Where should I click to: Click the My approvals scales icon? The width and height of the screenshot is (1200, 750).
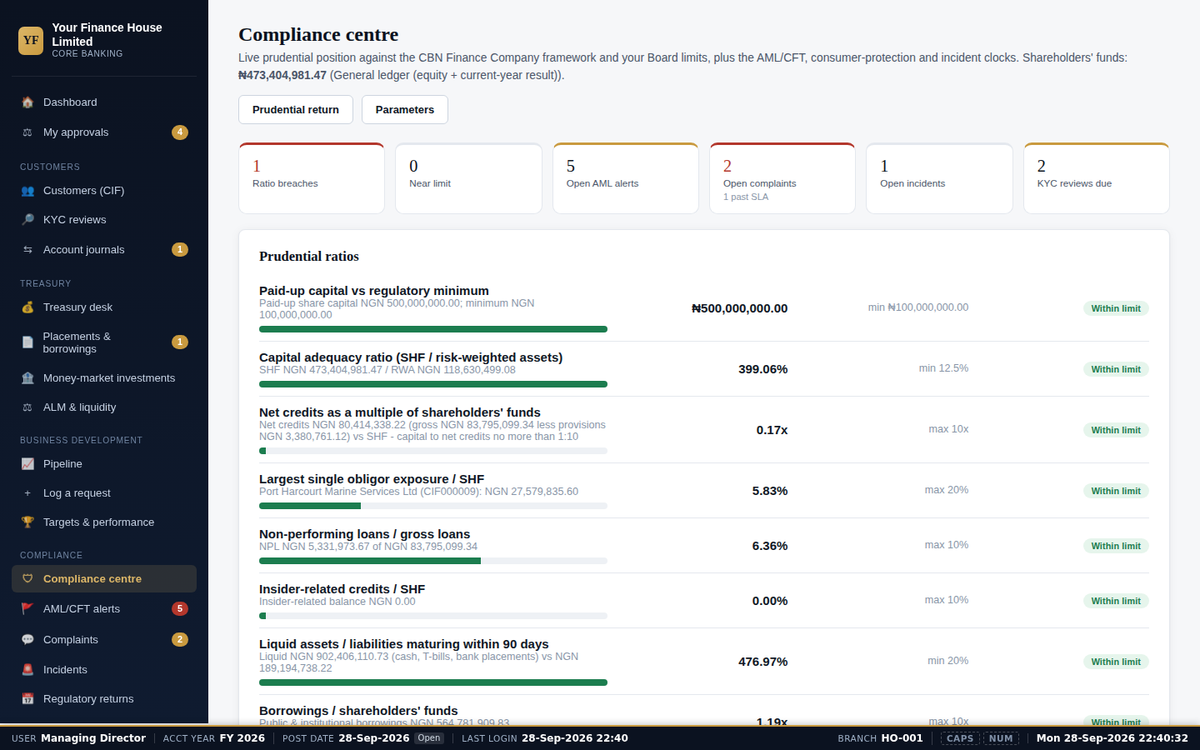28,132
